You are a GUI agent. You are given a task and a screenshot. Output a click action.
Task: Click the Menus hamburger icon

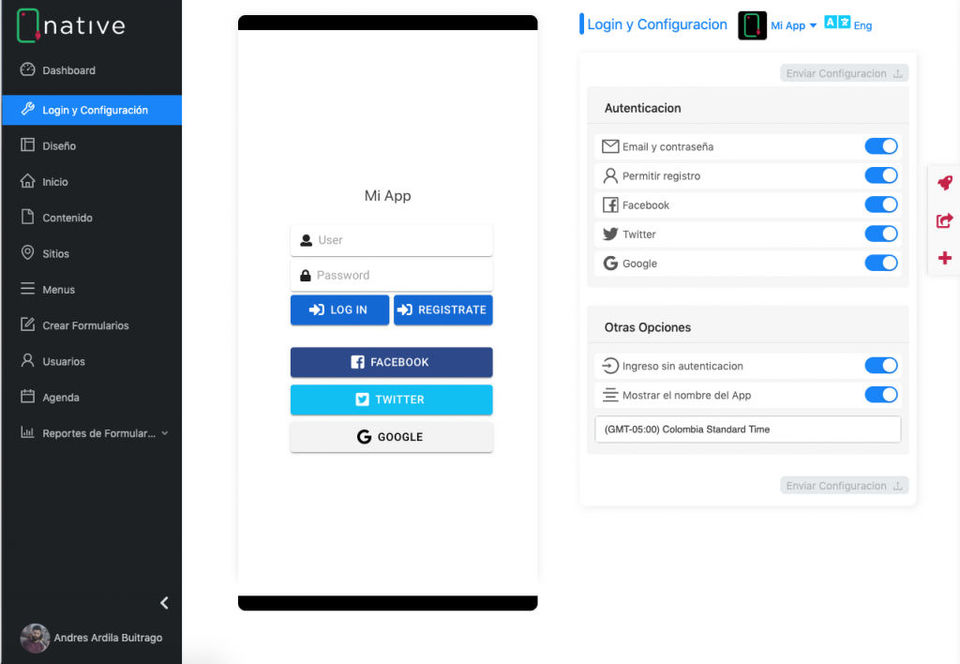(28, 288)
